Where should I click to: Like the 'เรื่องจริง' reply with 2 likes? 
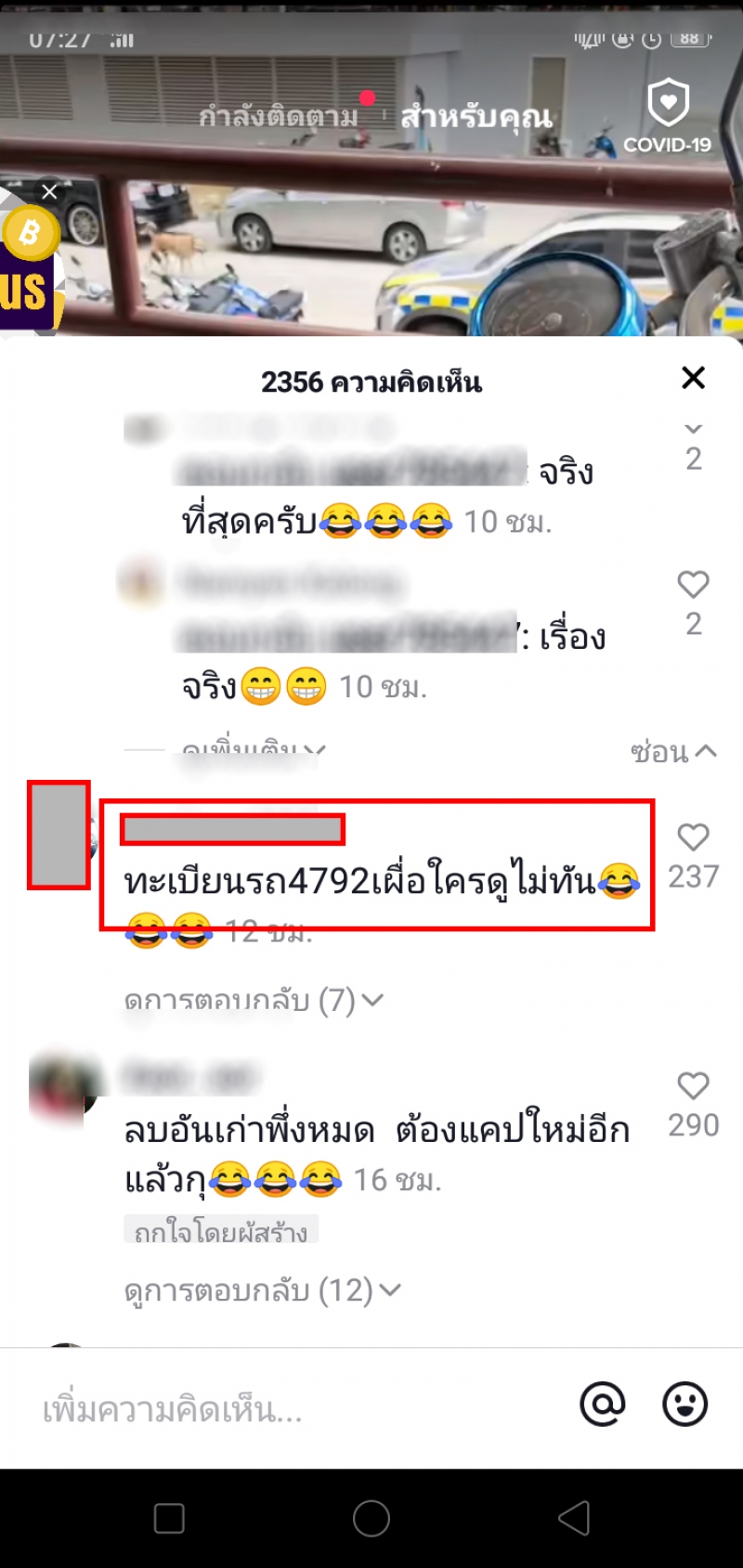[x=693, y=584]
